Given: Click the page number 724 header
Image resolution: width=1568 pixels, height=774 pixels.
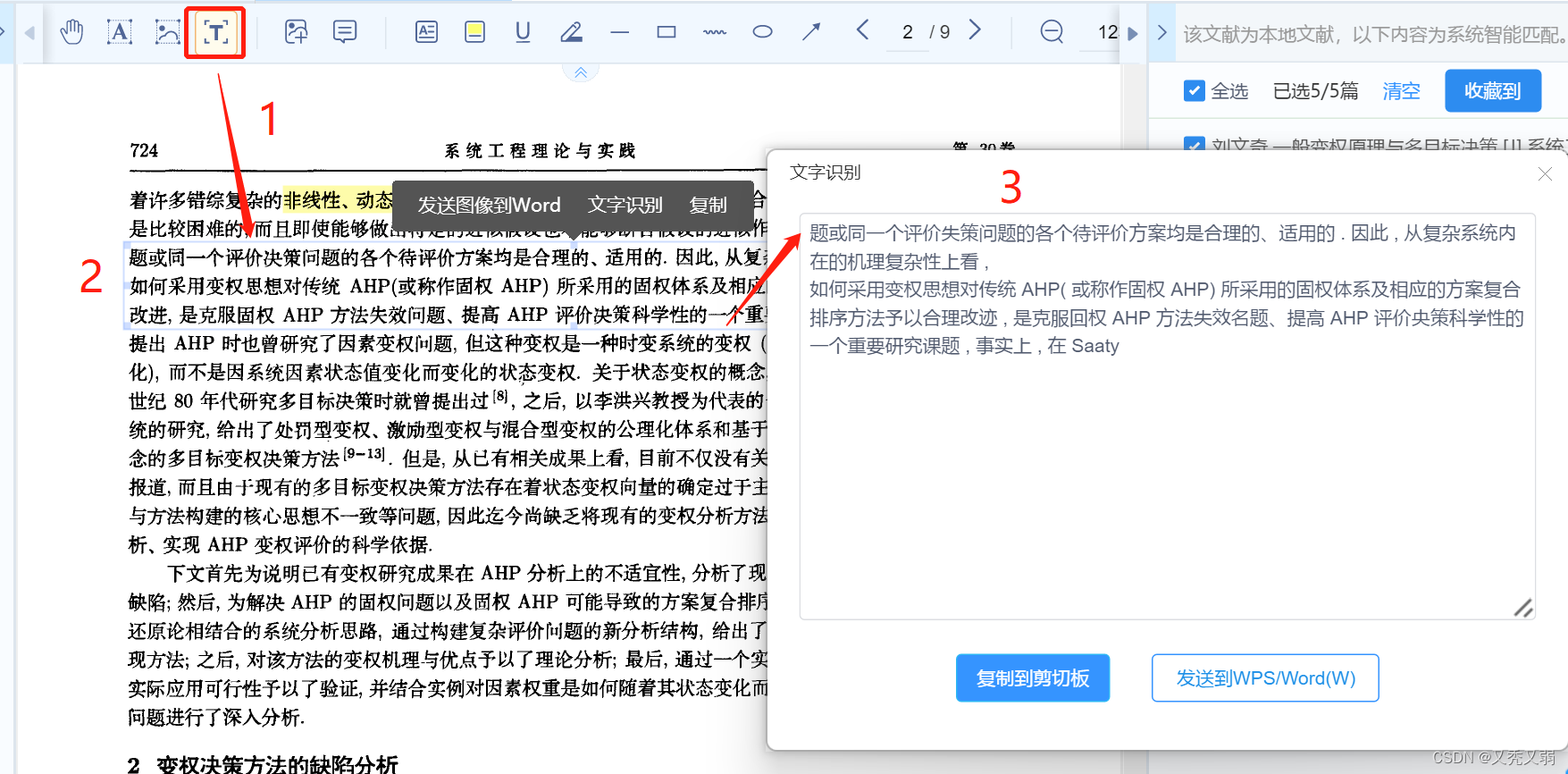Looking at the screenshot, I should 144,150.
